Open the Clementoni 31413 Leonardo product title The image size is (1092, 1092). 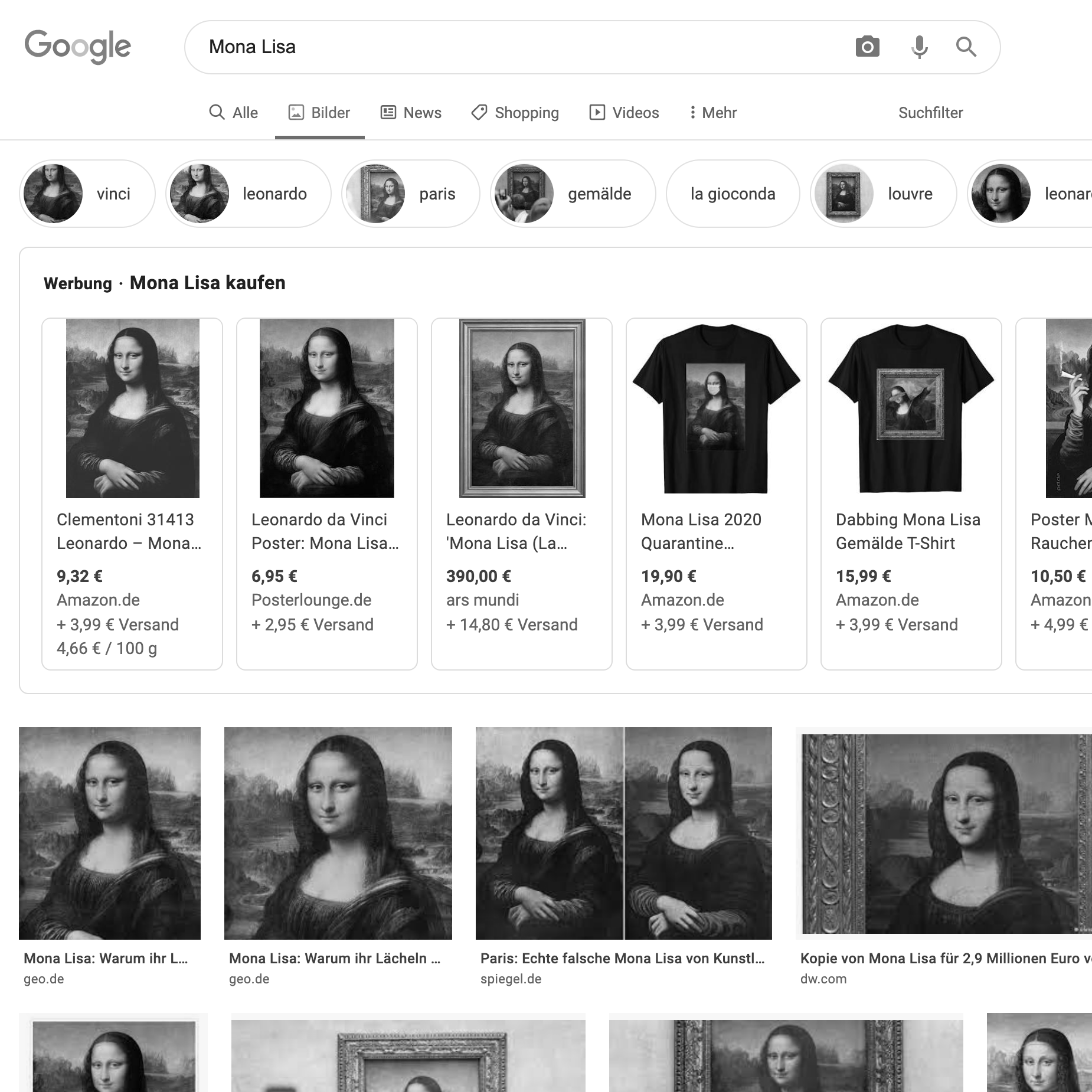[129, 531]
